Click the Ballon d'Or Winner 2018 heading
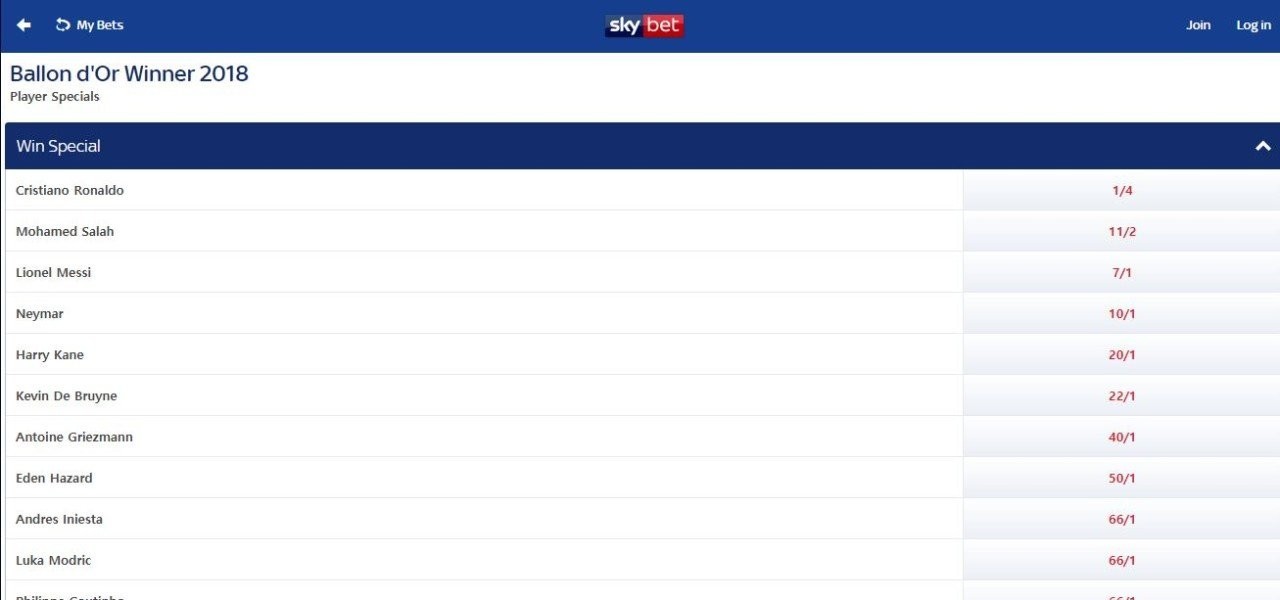1280x600 pixels. pyautogui.click(x=129, y=74)
